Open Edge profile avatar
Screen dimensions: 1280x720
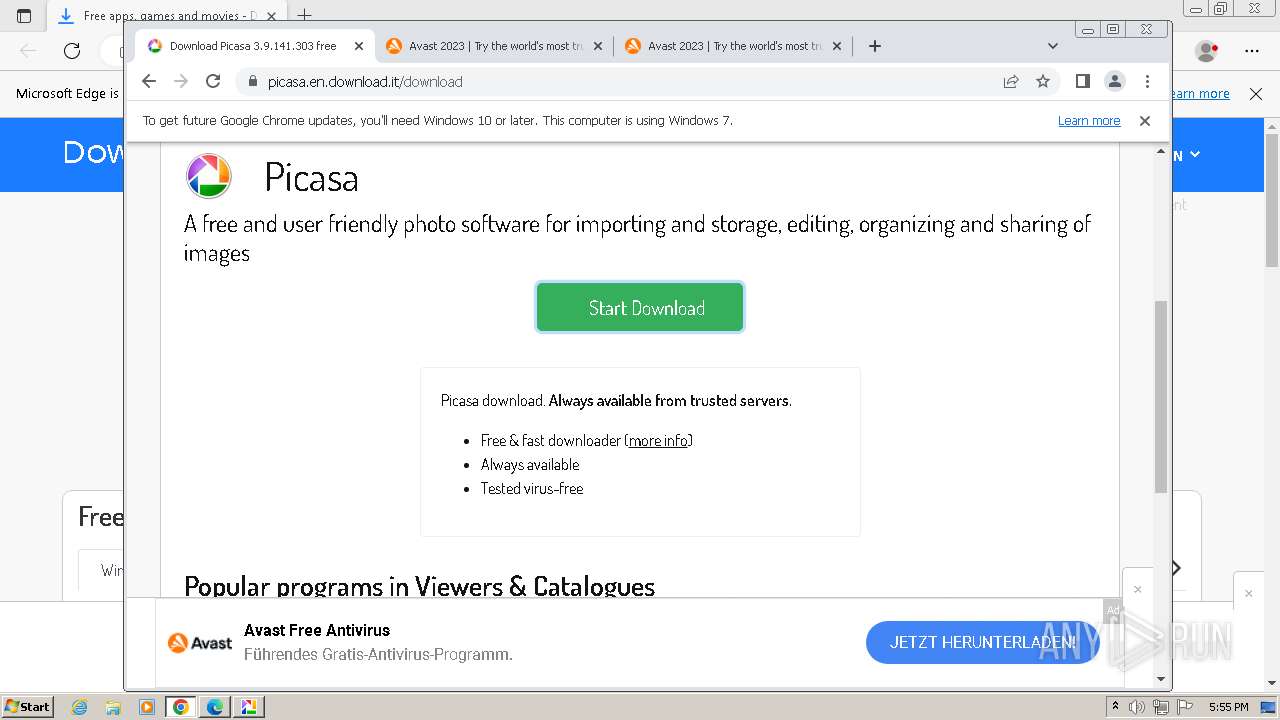1207,50
